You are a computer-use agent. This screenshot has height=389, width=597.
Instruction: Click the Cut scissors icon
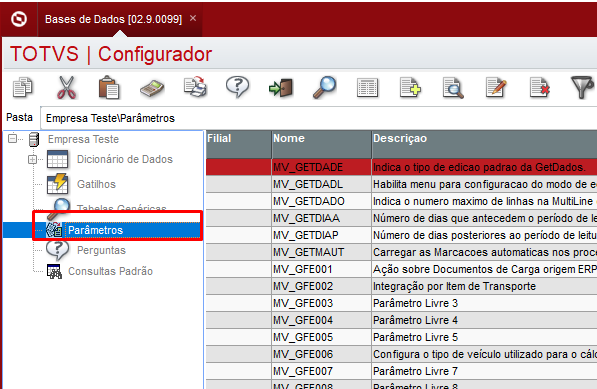[66, 87]
